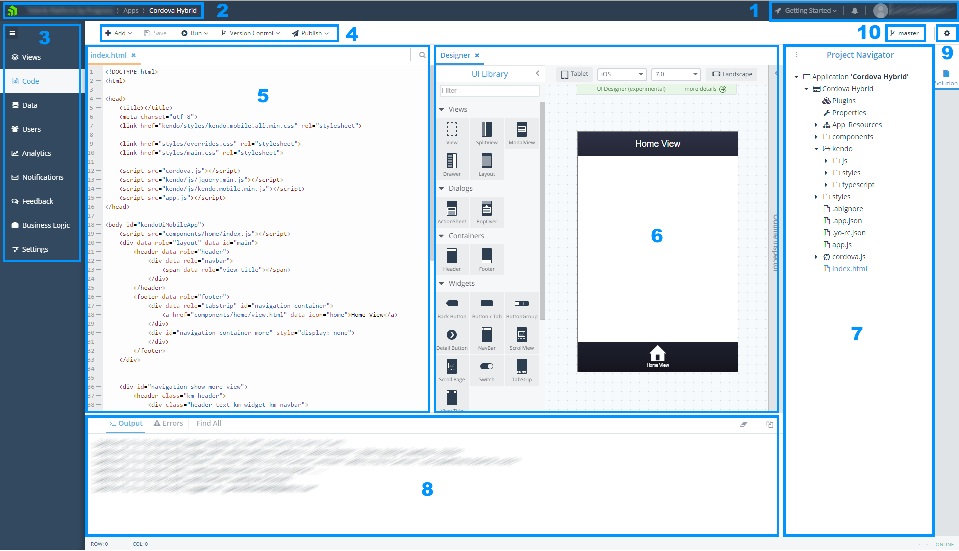Open the Publish dropdown menu
The image size is (959, 551).
tap(313, 33)
